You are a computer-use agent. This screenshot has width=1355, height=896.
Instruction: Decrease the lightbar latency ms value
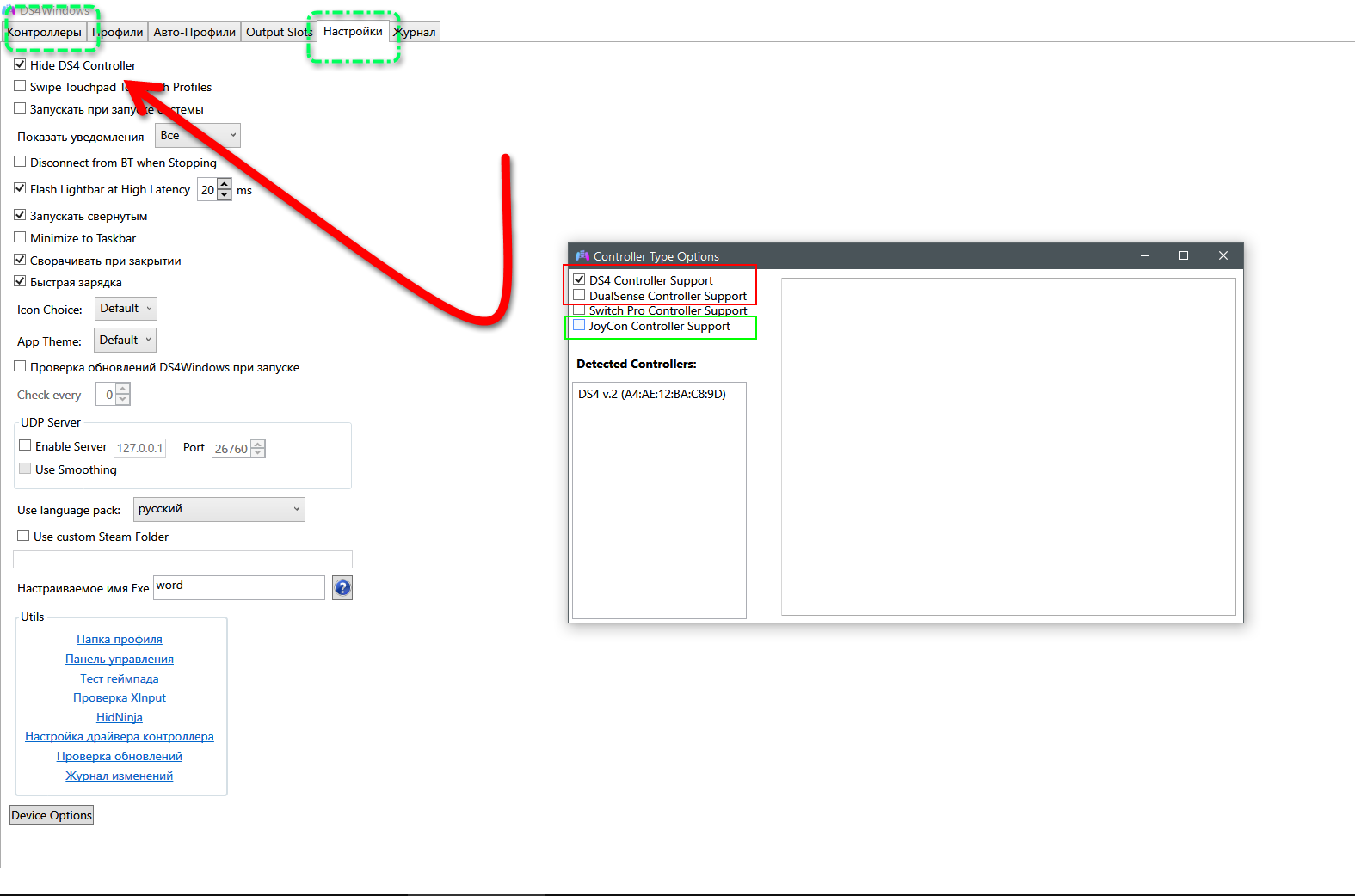click(225, 195)
